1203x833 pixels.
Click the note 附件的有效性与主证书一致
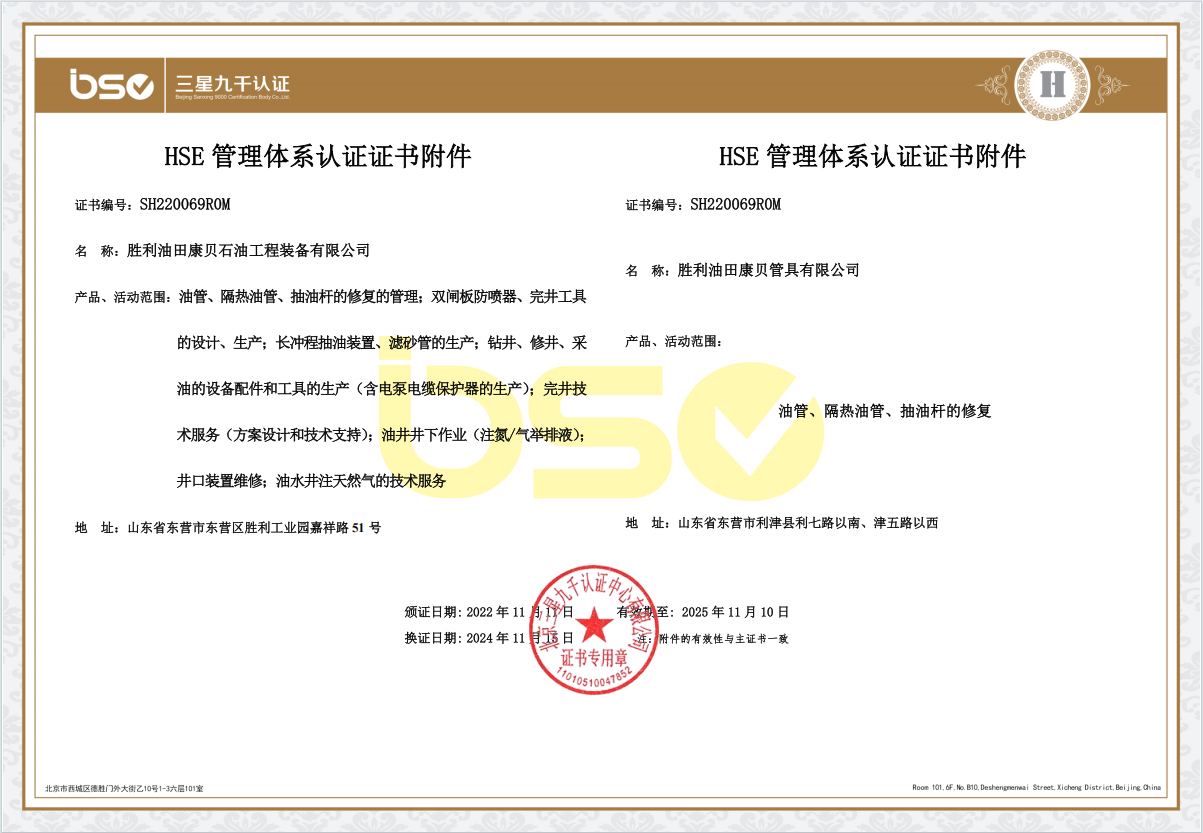[723, 638]
